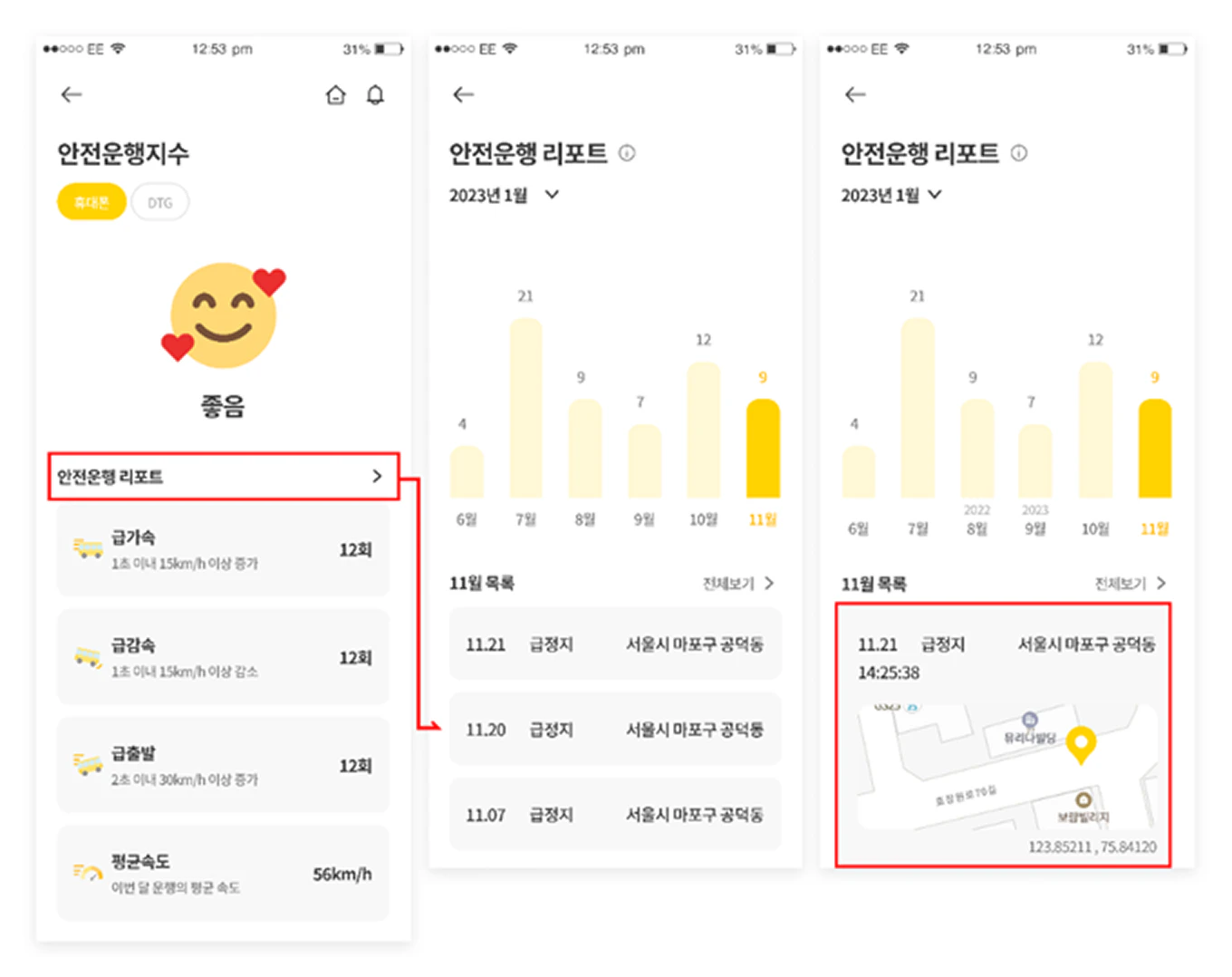Open the 안전운행 리포트 row chevron
Image resolution: width=1232 pixels, height=977 pixels.
(x=377, y=477)
